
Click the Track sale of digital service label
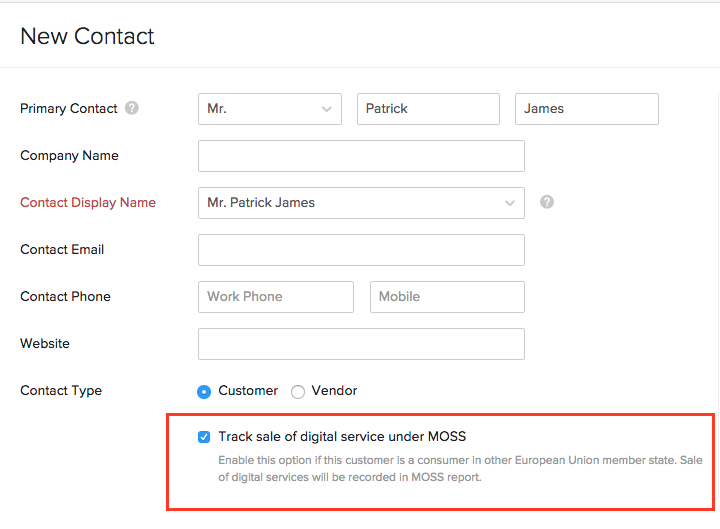click(x=342, y=437)
